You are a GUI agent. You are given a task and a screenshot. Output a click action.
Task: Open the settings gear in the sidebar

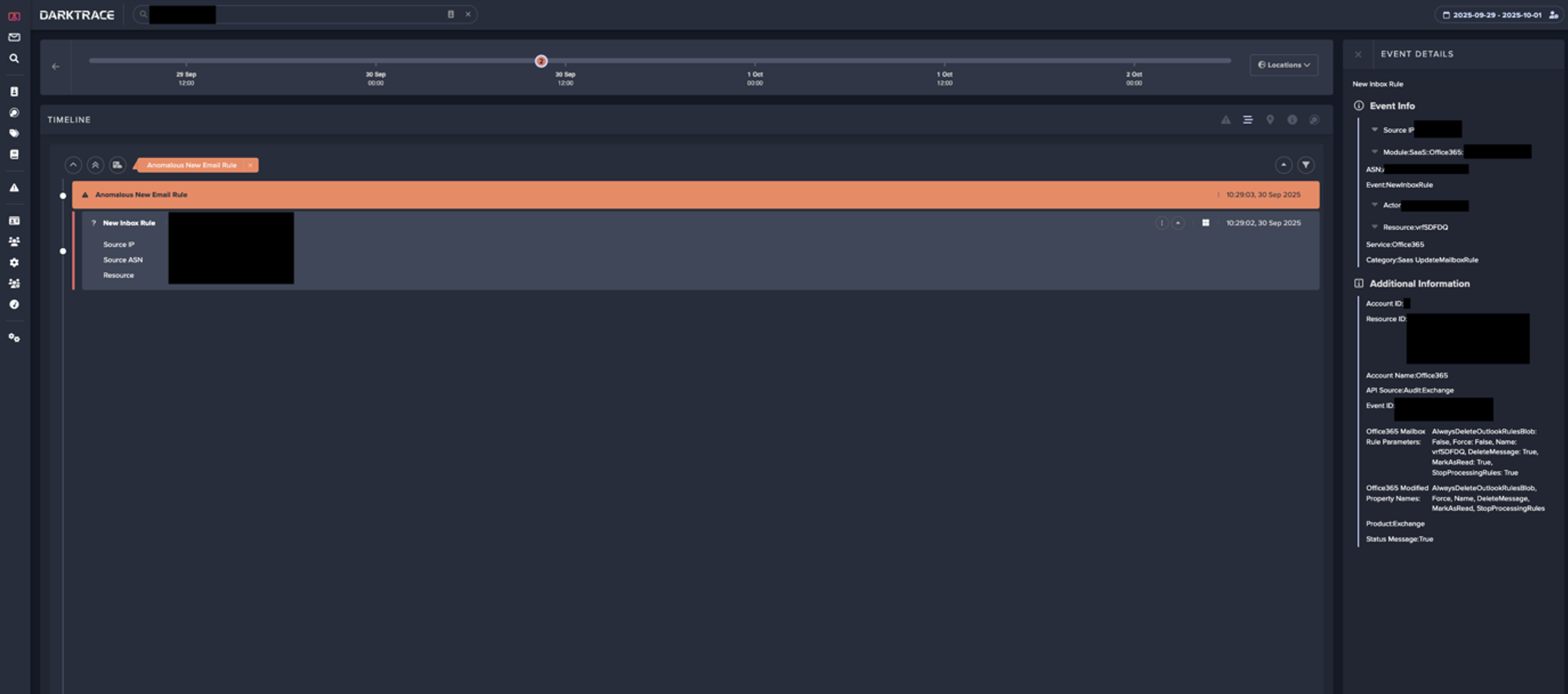[x=14, y=262]
